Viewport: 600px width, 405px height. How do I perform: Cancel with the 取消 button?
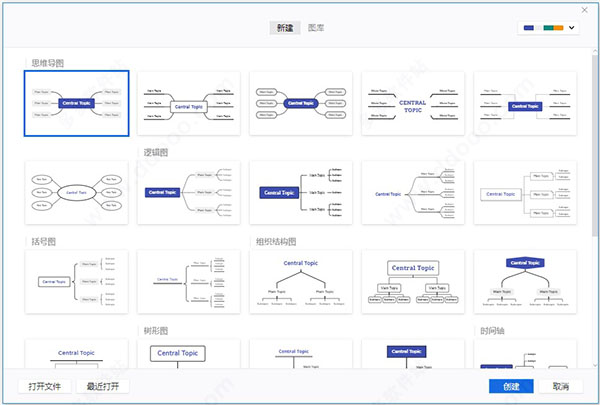click(561, 386)
